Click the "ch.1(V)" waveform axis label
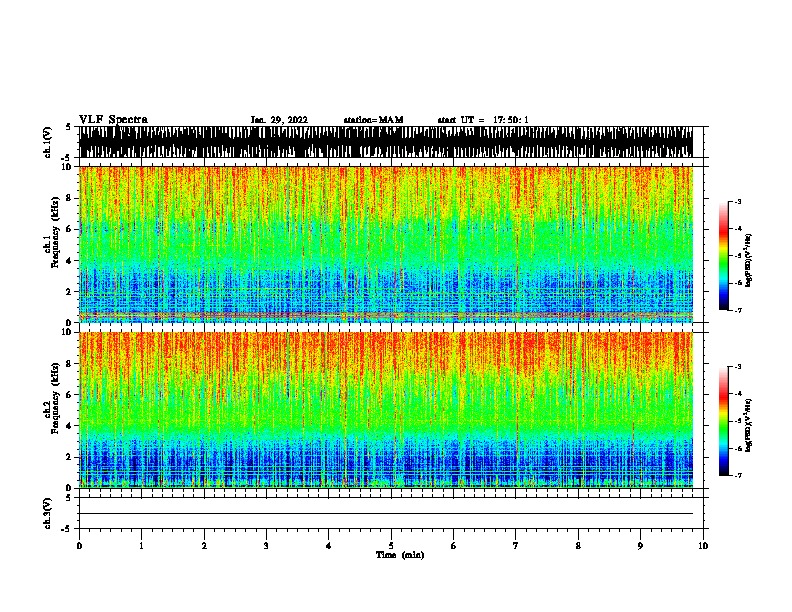 tap(48, 142)
